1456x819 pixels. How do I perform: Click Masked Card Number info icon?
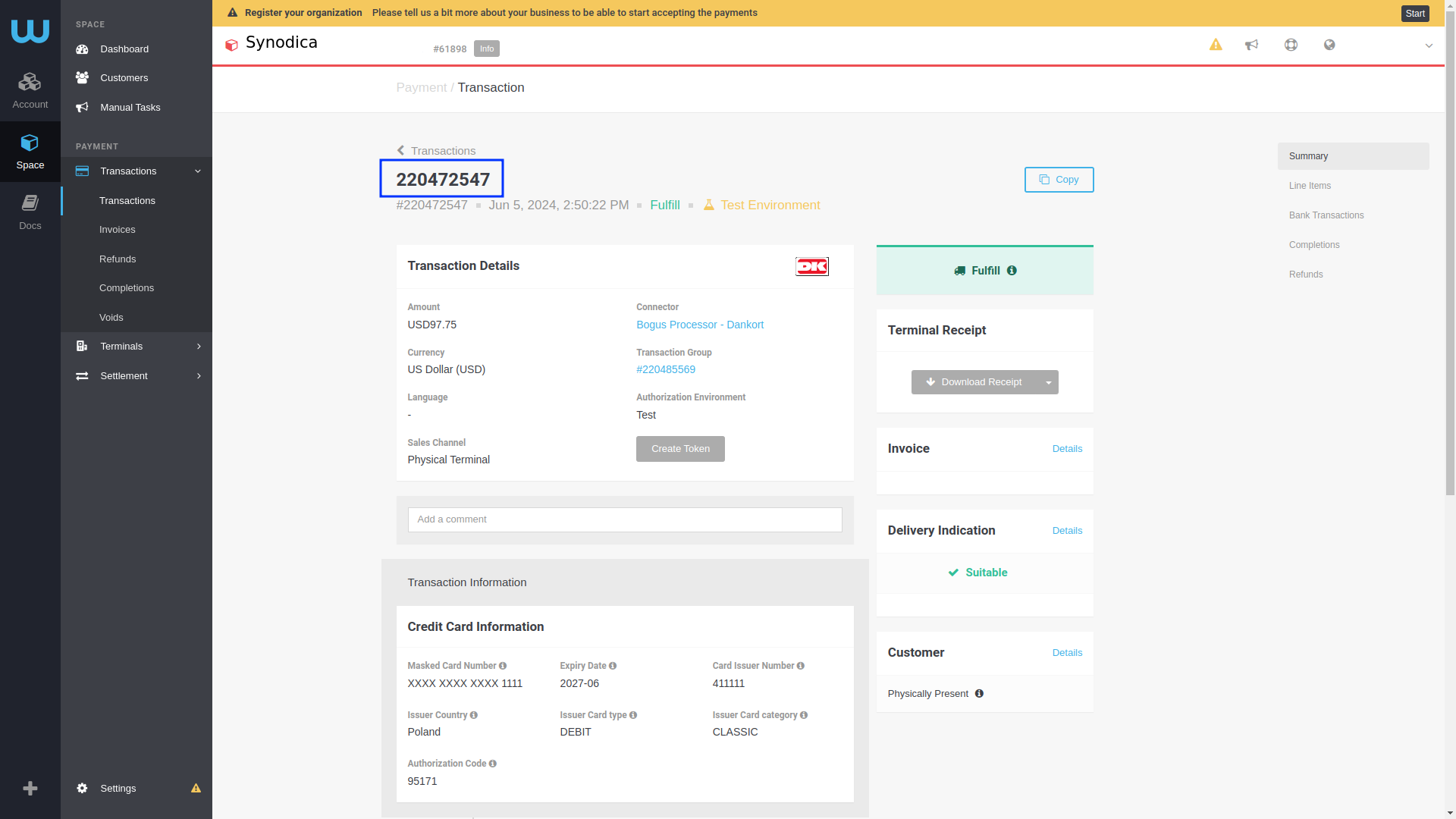pyautogui.click(x=502, y=666)
